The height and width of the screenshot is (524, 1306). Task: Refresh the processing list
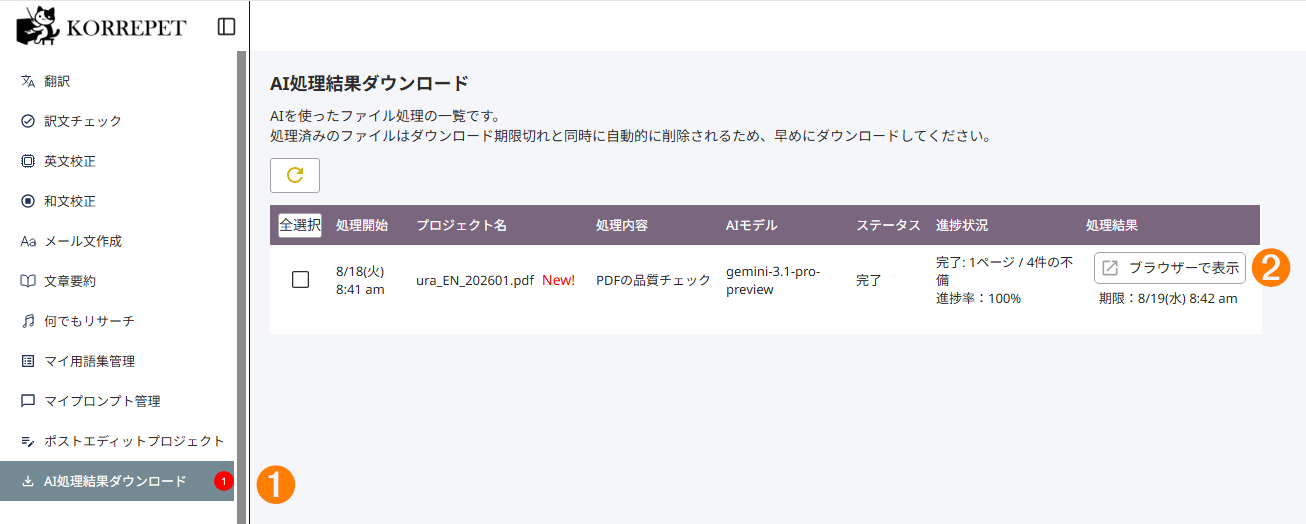[x=295, y=175]
